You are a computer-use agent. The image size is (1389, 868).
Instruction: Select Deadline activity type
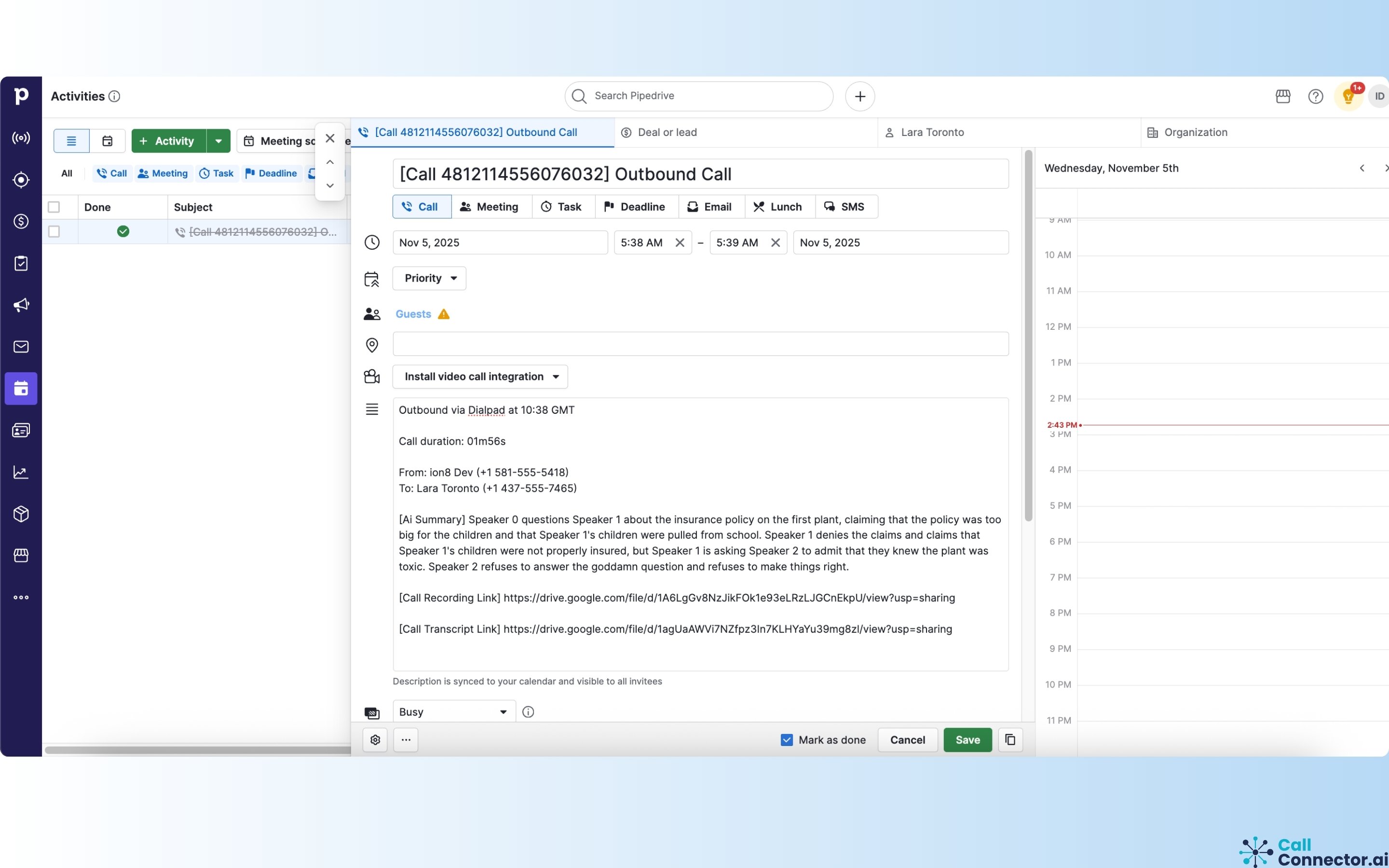pyautogui.click(x=637, y=207)
